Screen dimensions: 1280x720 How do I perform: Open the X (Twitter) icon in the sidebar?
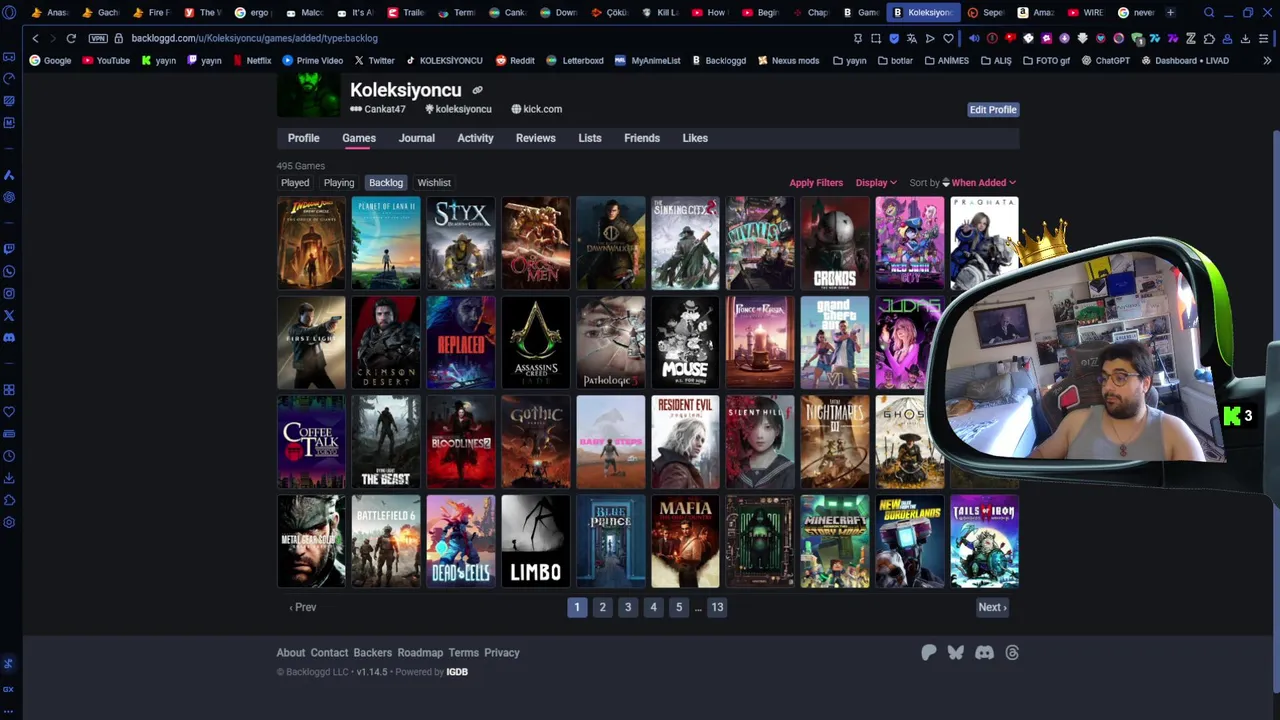(x=9, y=315)
